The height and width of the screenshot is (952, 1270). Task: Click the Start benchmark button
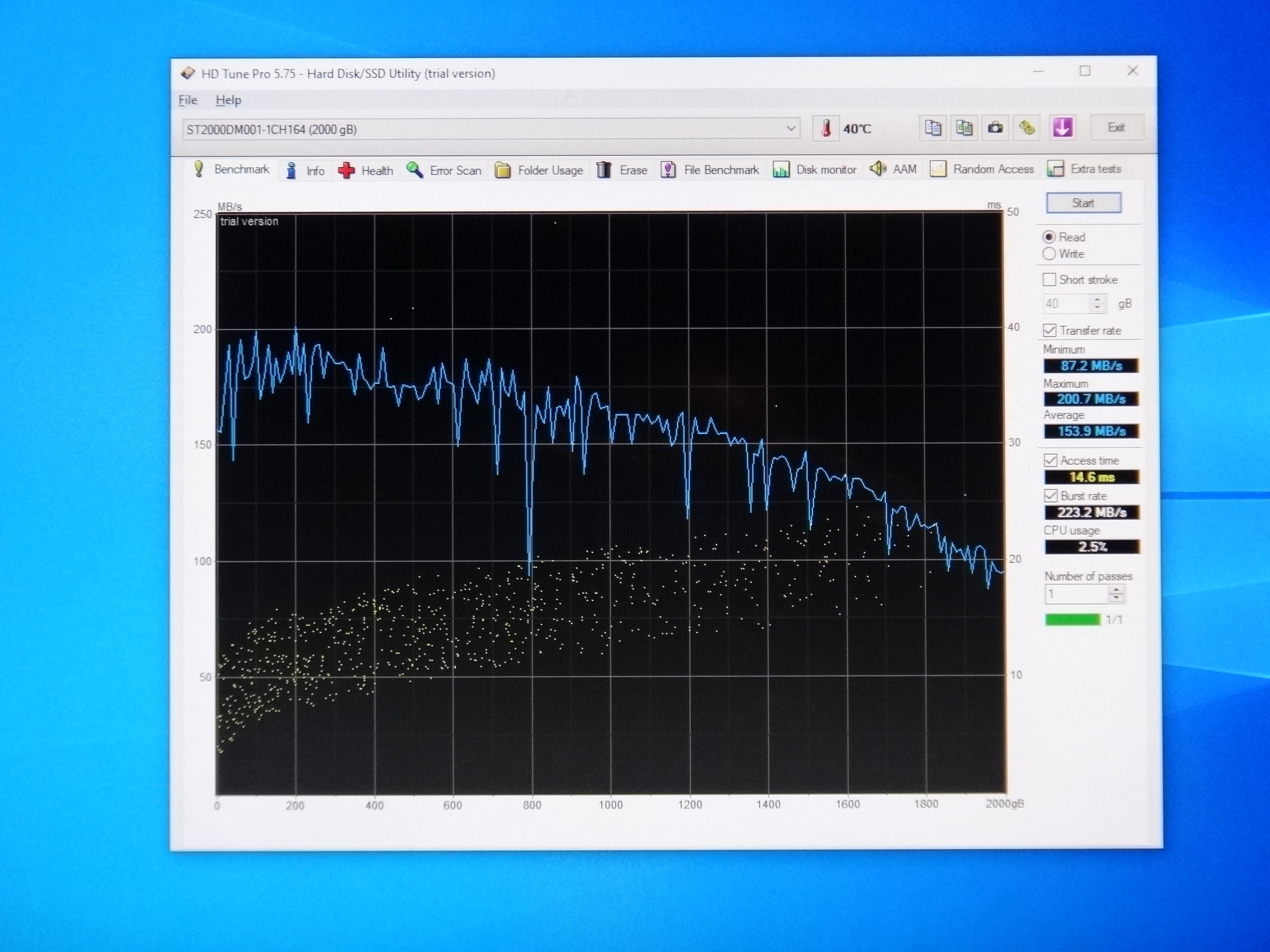[x=1083, y=203]
